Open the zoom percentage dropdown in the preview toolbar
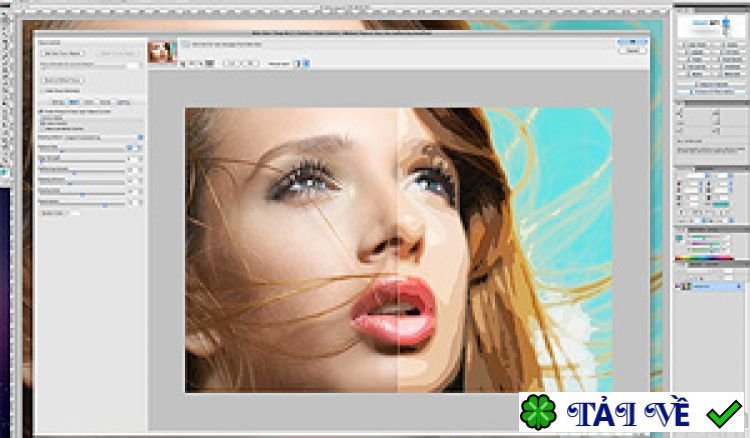 (x=196, y=64)
